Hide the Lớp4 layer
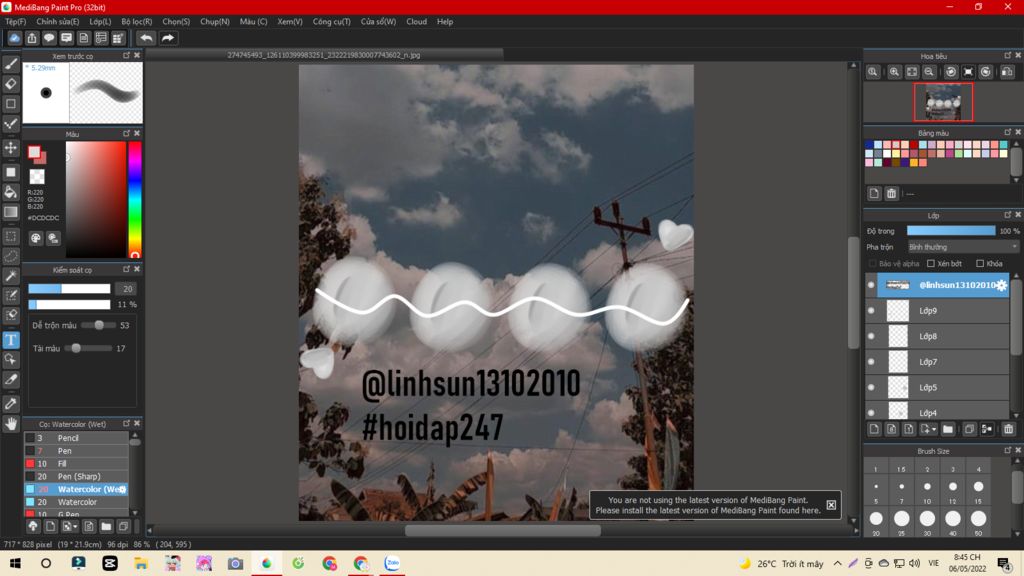This screenshot has height=576, width=1024. 871,413
